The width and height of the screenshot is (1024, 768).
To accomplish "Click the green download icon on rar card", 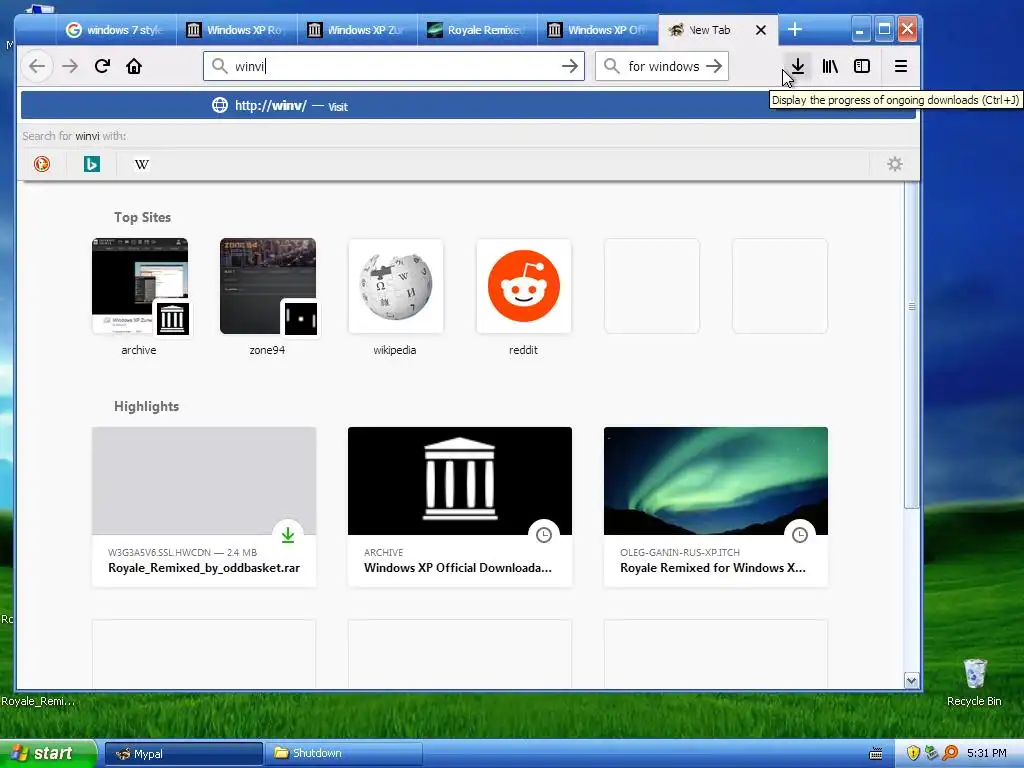I will click(x=288, y=535).
